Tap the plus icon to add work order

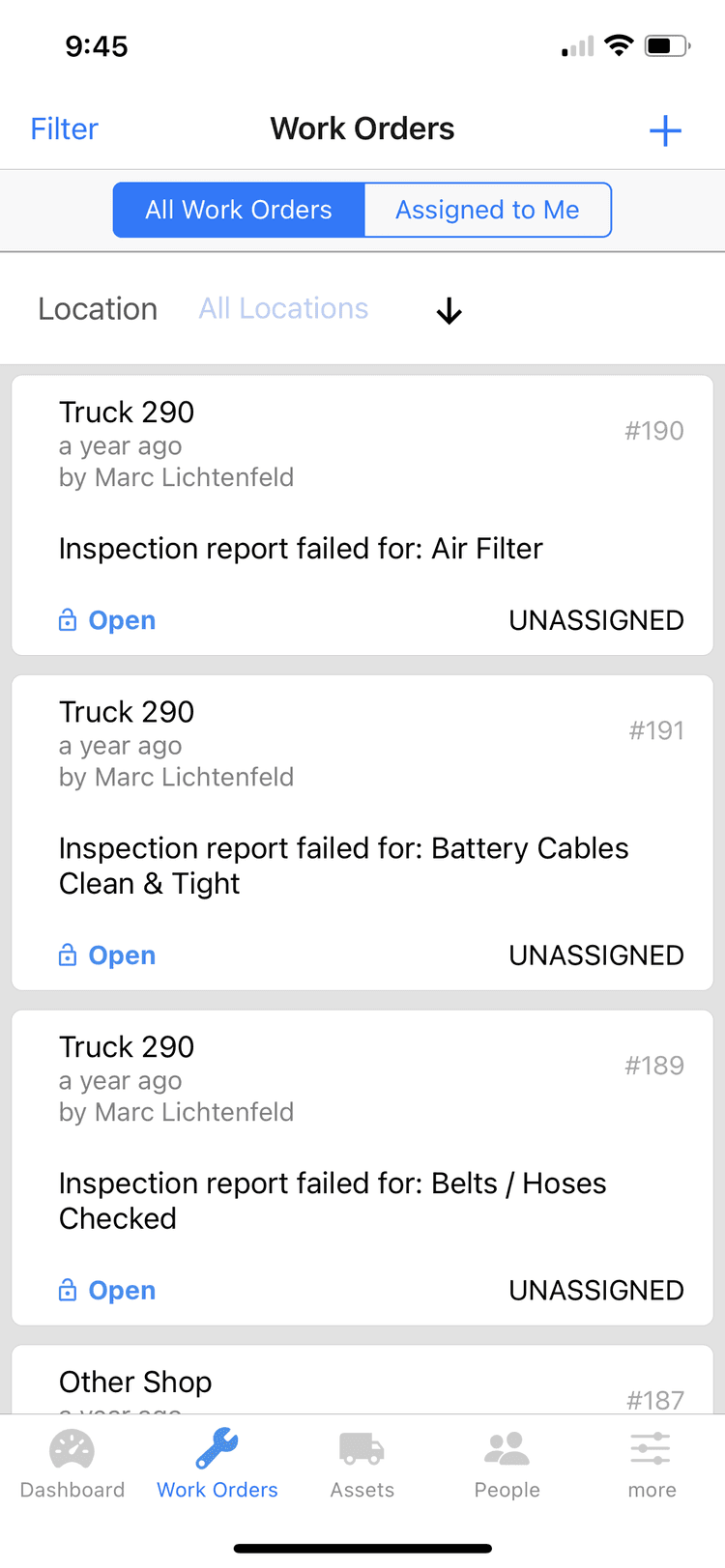tap(665, 130)
